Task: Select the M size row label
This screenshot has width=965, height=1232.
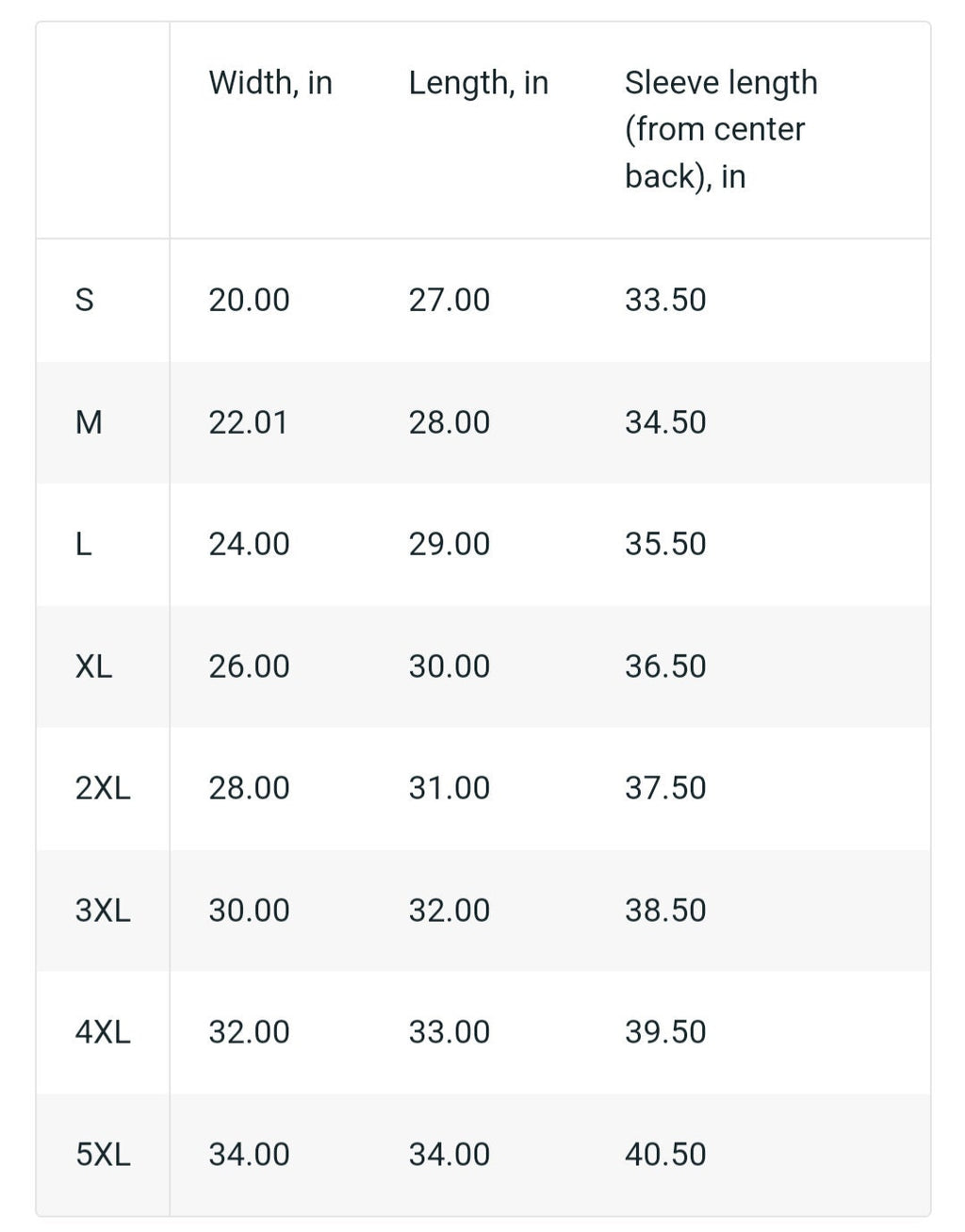Action: coord(89,422)
